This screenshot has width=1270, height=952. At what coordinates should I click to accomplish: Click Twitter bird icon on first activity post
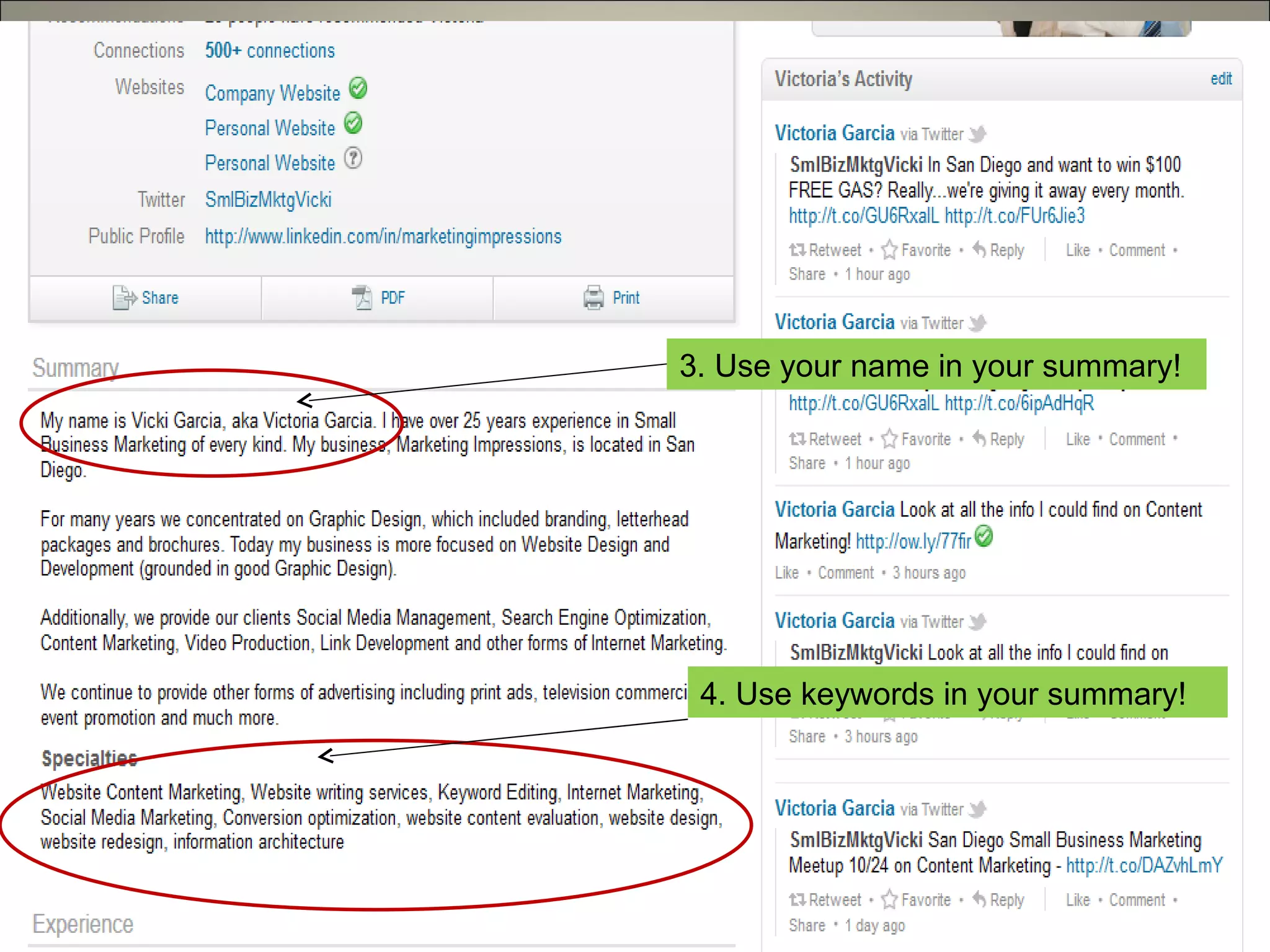pyautogui.click(x=978, y=134)
